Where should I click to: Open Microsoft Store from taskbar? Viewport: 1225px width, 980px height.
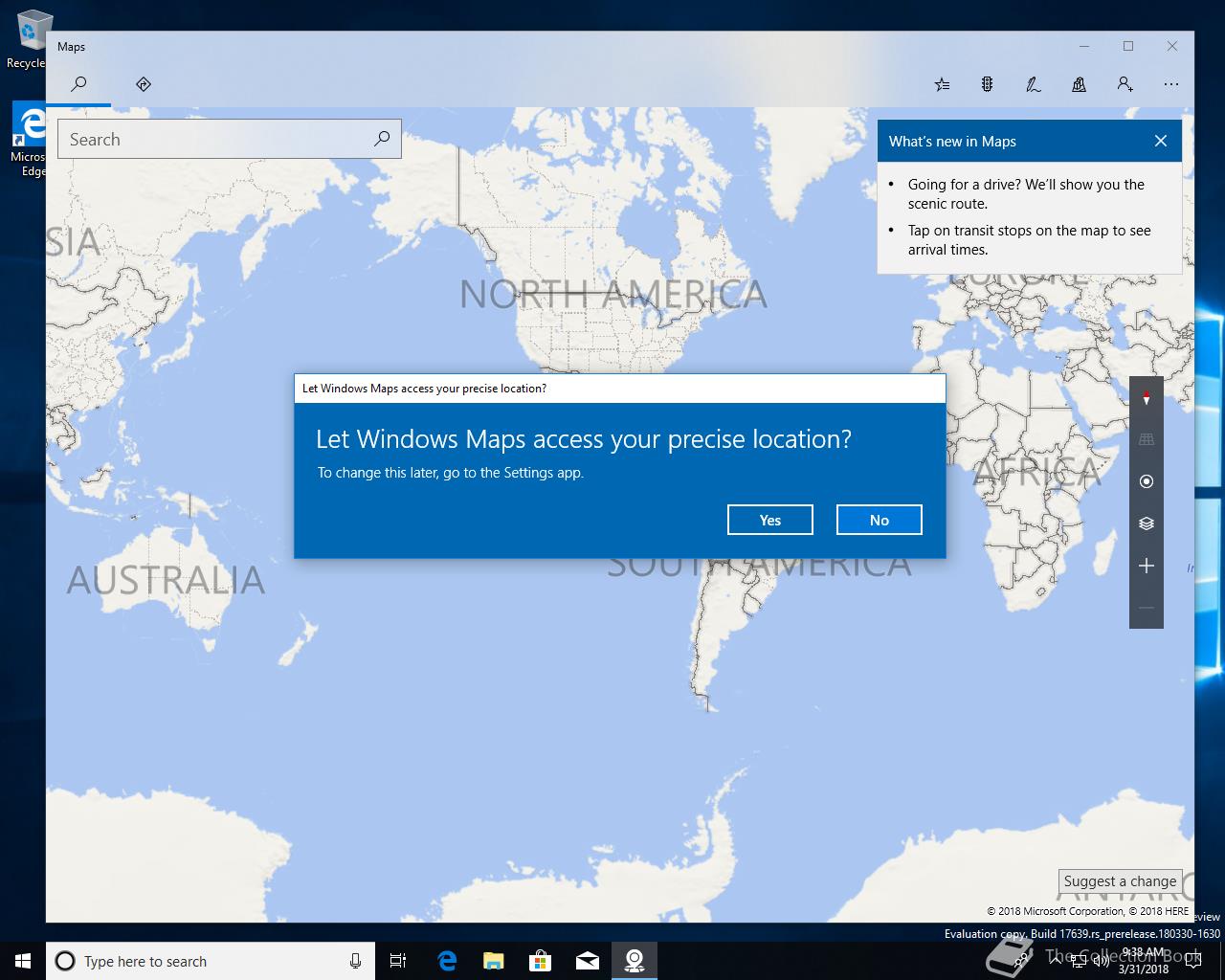coord(540,961)
